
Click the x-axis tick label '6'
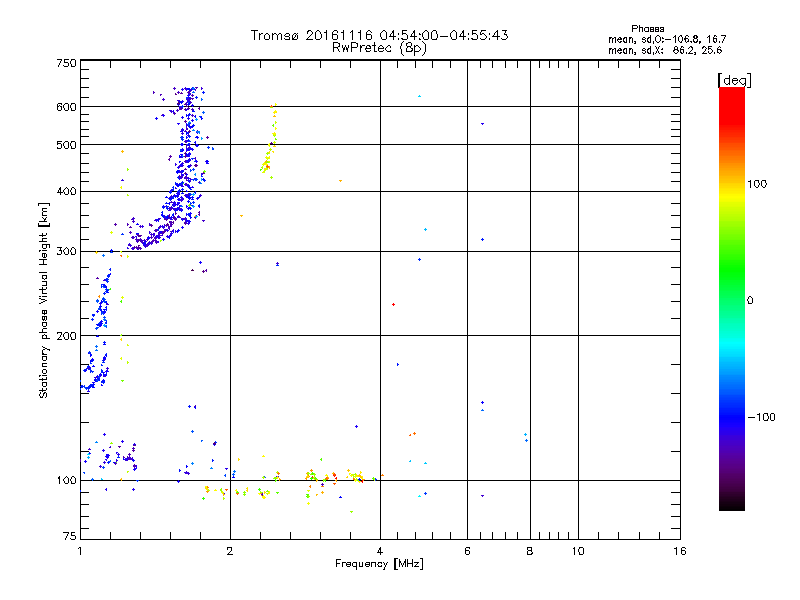pos(467,551)
